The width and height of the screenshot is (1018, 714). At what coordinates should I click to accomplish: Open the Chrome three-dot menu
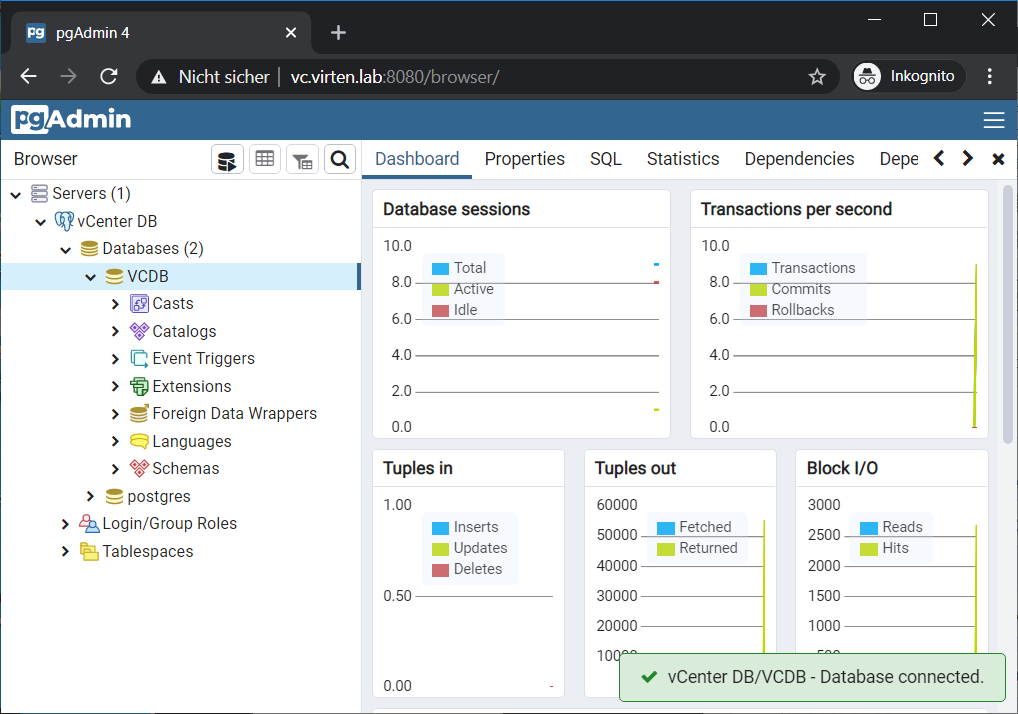pyautogui.click(x=989, y=77)
